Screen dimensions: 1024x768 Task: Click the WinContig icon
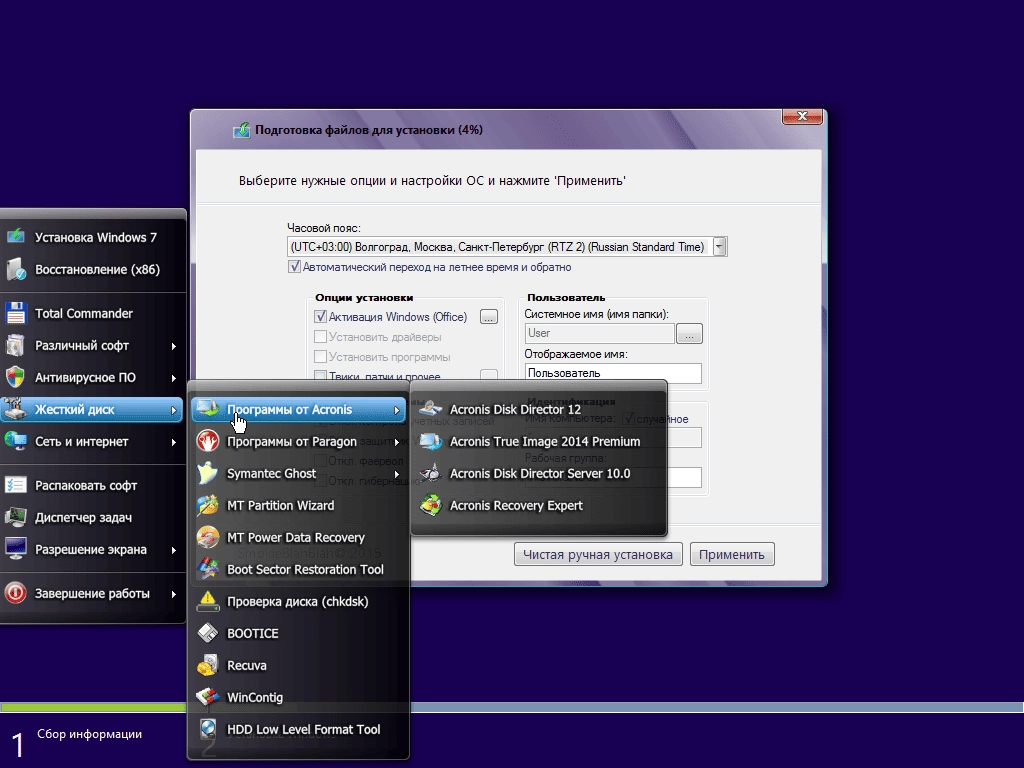(208, 697)
